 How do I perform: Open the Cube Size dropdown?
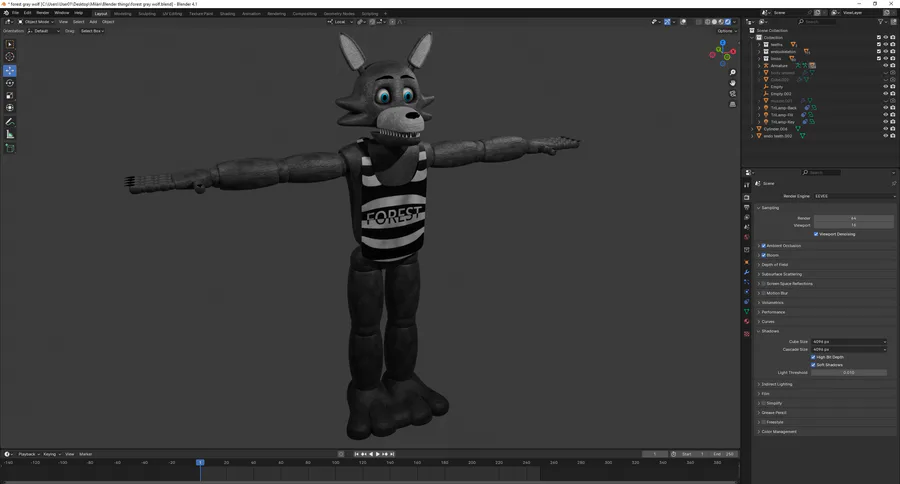click(849, 342)
